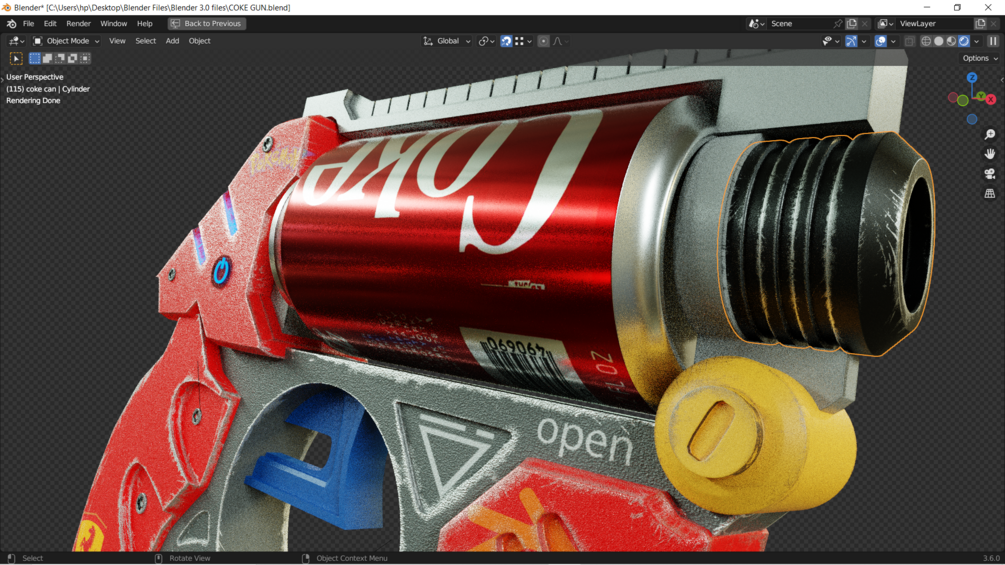Click the green Y axis gizmo ball
The image size is (1005, 565).
pos(981,96)
